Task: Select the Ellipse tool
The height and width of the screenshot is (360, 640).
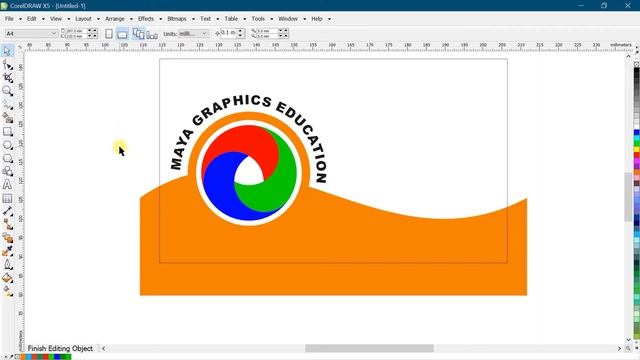Action: 7,145
